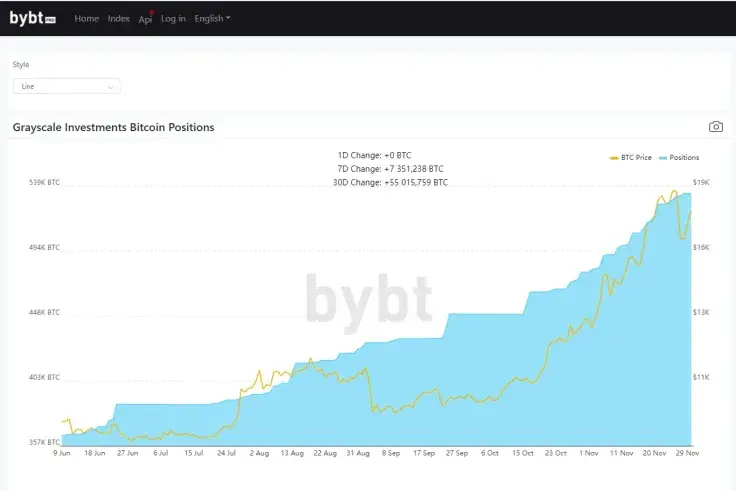Take a chart screenshot with camera icon
Screen dimensions: 736x491
716,127
